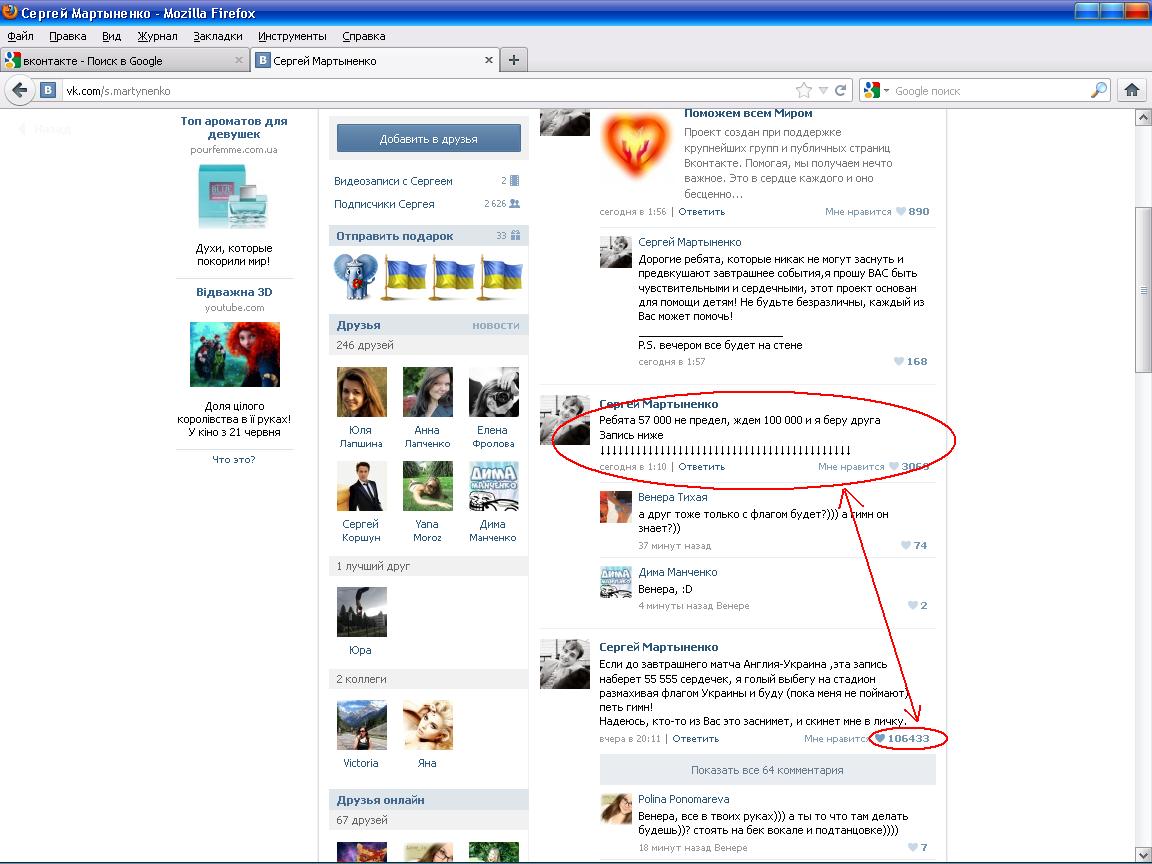Bookmark this page with the star icon

[x=804, y=90]
